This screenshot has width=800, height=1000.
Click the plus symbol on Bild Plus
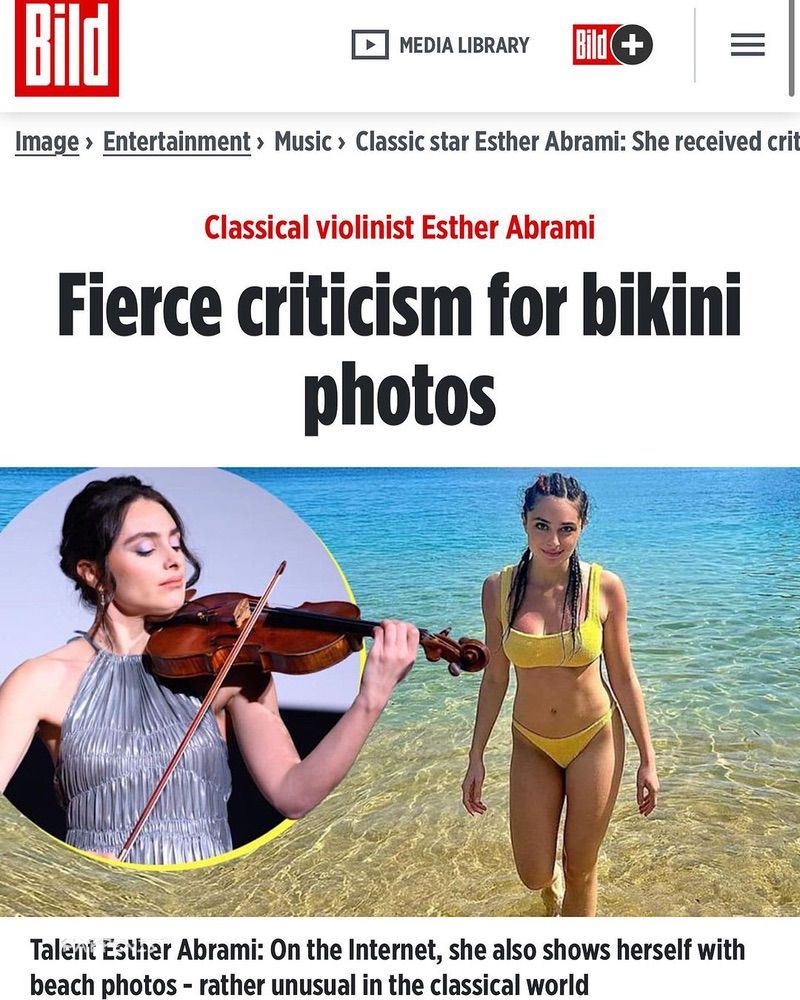coord(632,45)
